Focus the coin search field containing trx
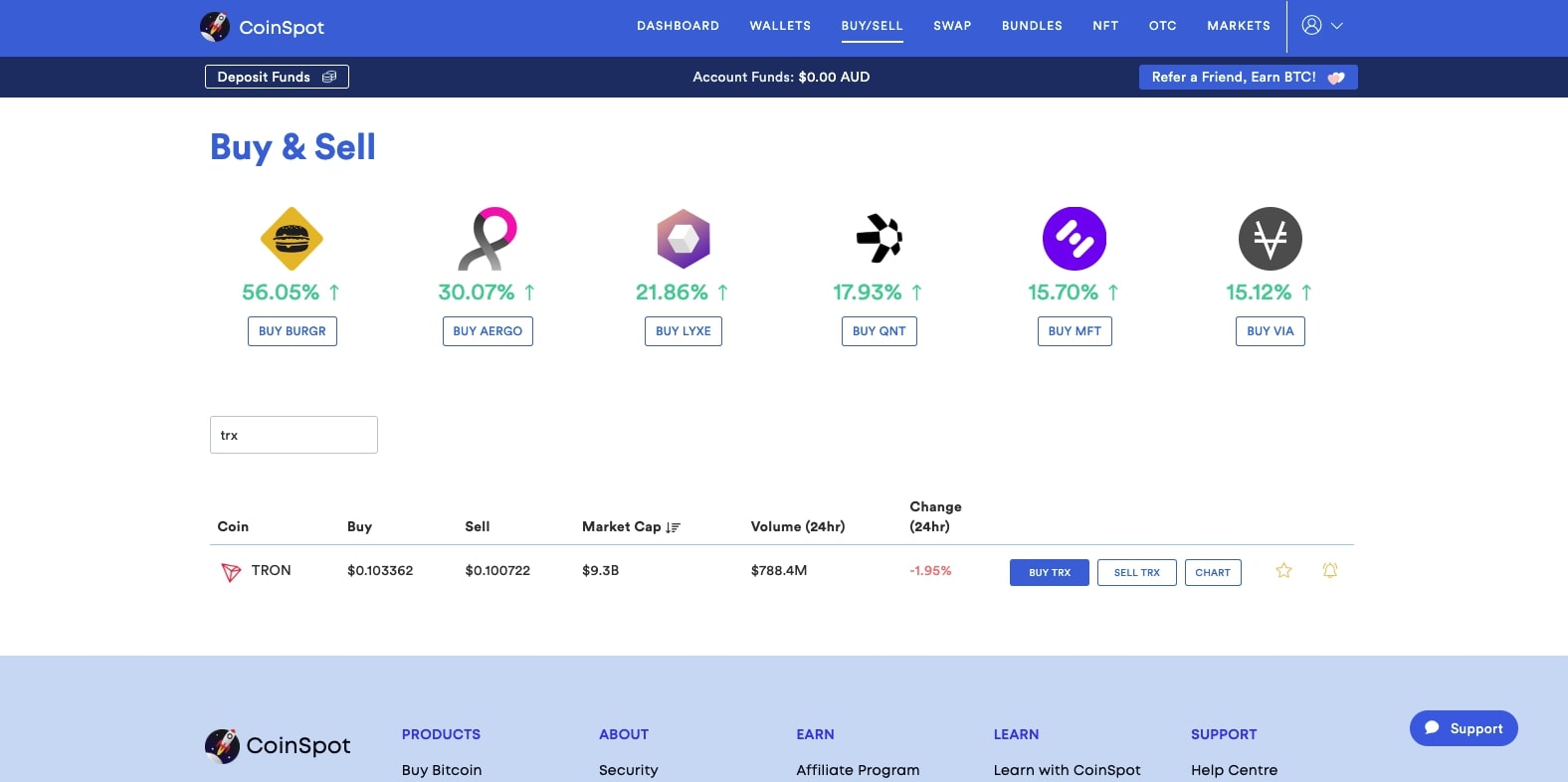 click(294, 435)
